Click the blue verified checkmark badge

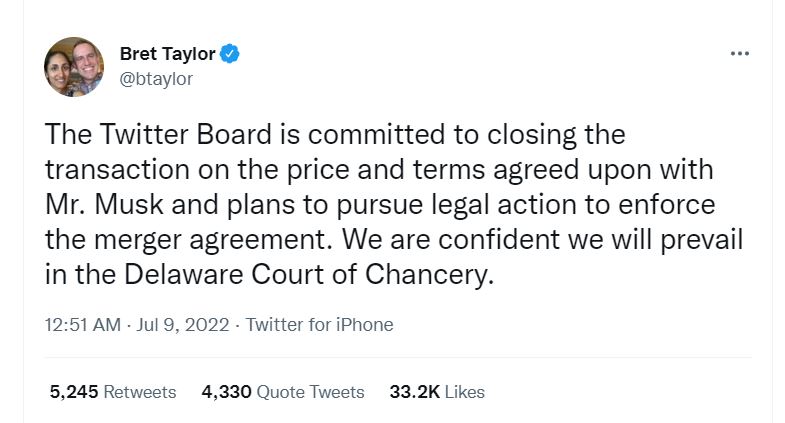pos(230,54)
